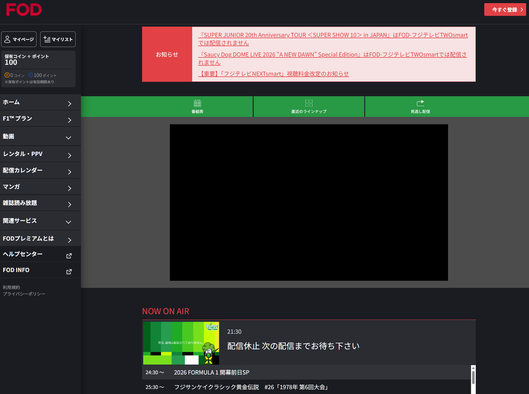
Task: Click the chevron beside F1 プラン
Action: (69, 120)
